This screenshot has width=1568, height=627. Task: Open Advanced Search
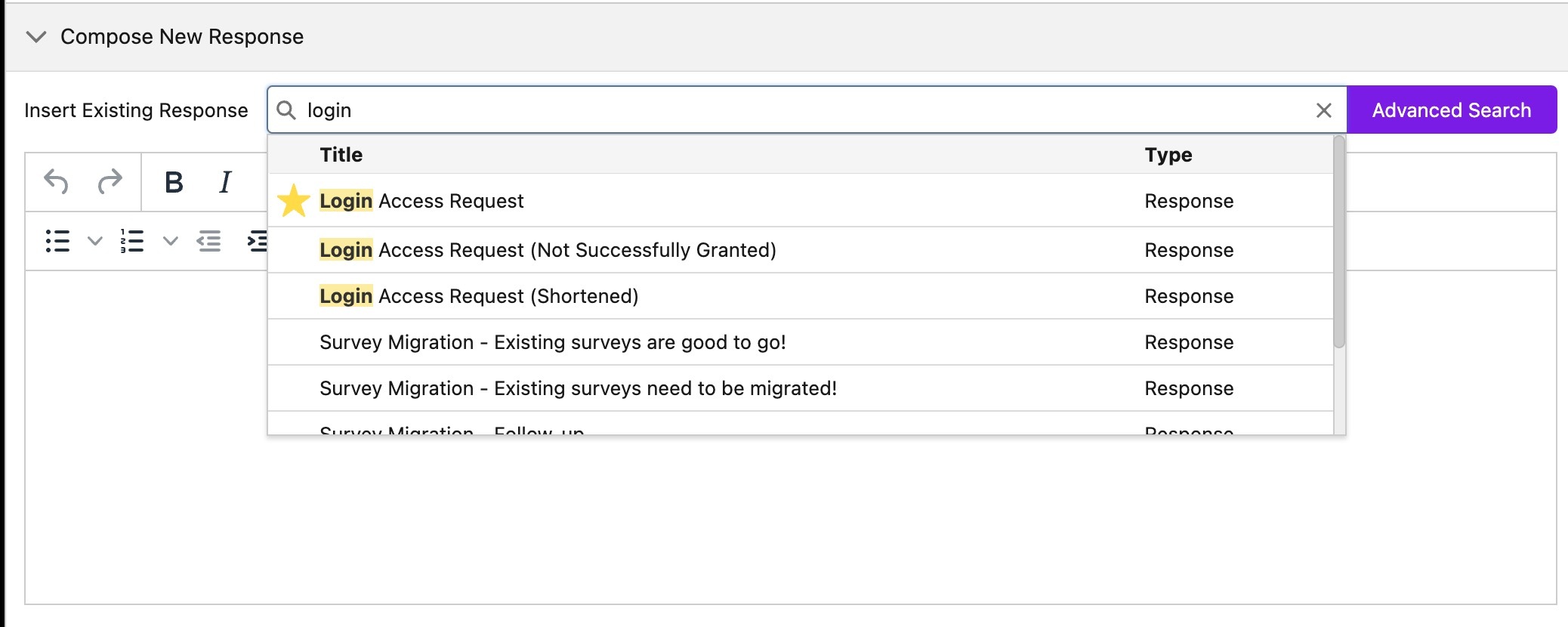coord(1451,110)
